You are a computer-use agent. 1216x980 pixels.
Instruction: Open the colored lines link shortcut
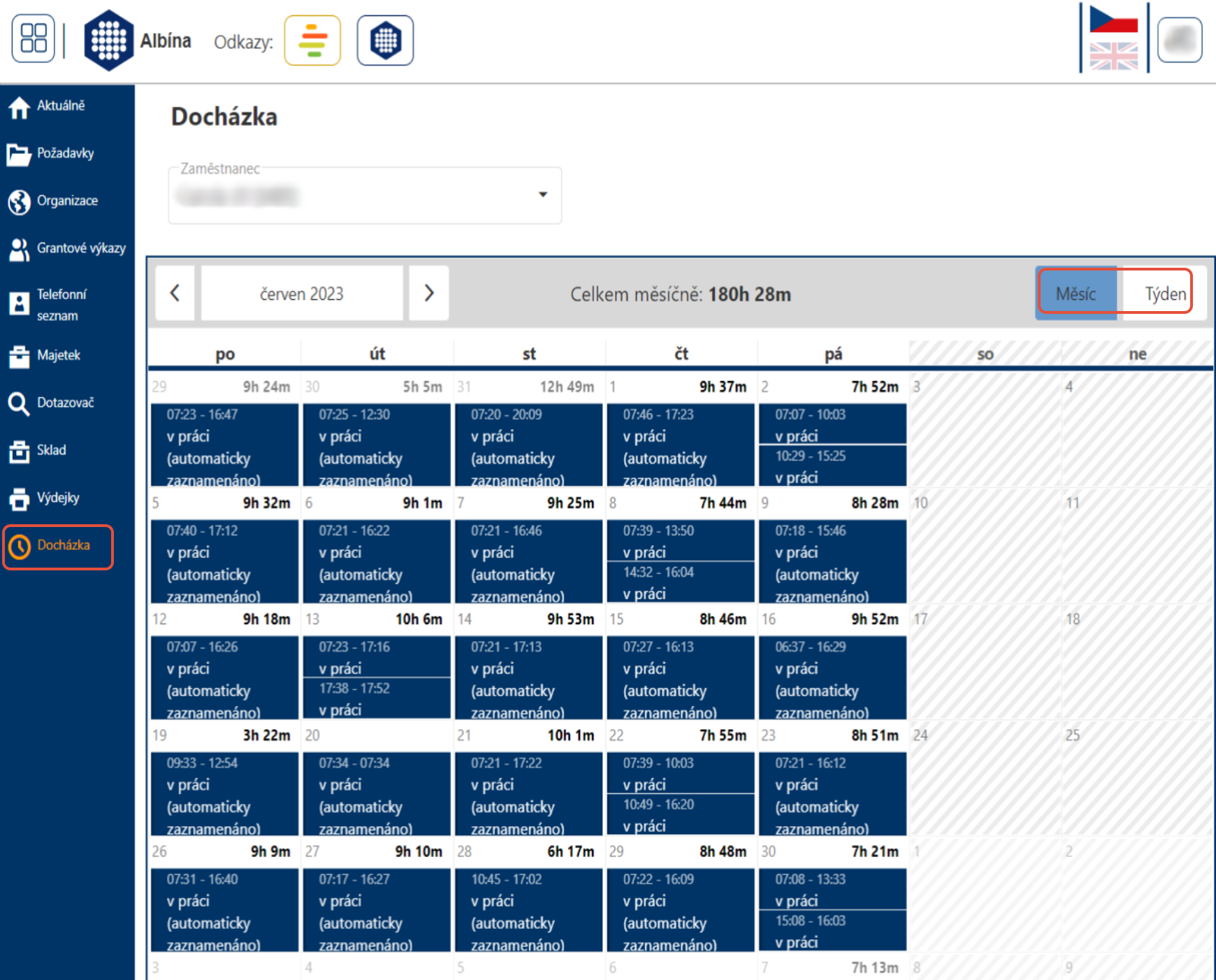tap(312, 40)
